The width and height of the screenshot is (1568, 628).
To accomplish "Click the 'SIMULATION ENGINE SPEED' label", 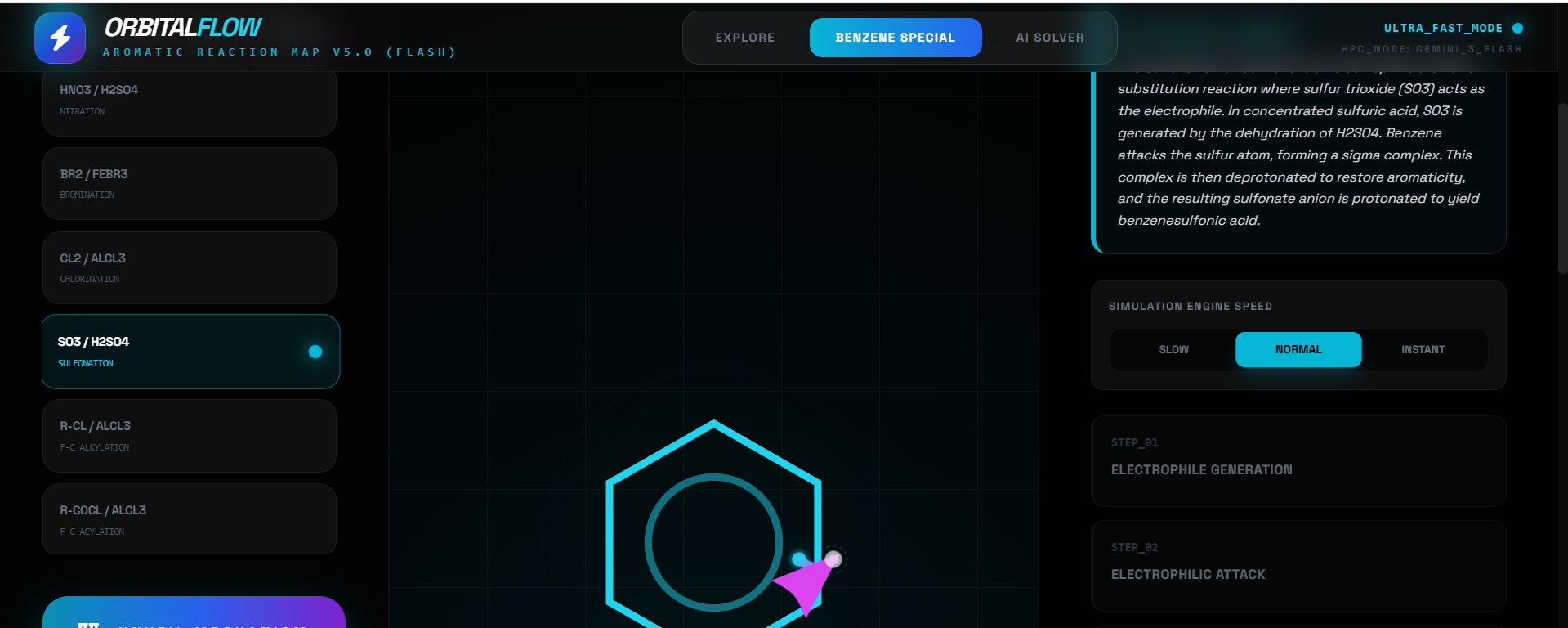I will coord(1191,307).
